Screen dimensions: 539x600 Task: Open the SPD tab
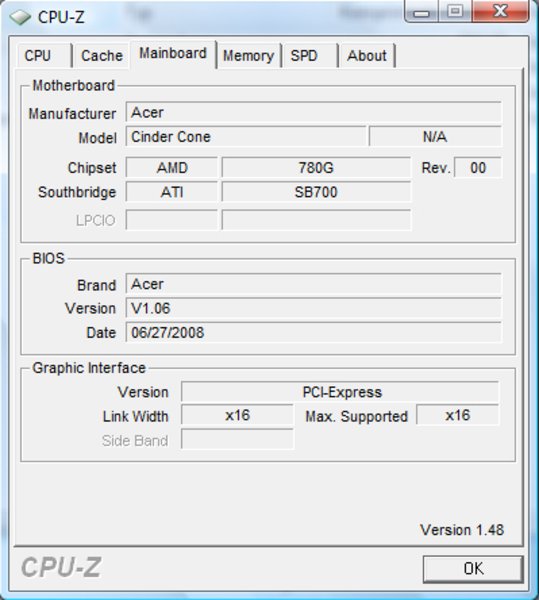310,56
